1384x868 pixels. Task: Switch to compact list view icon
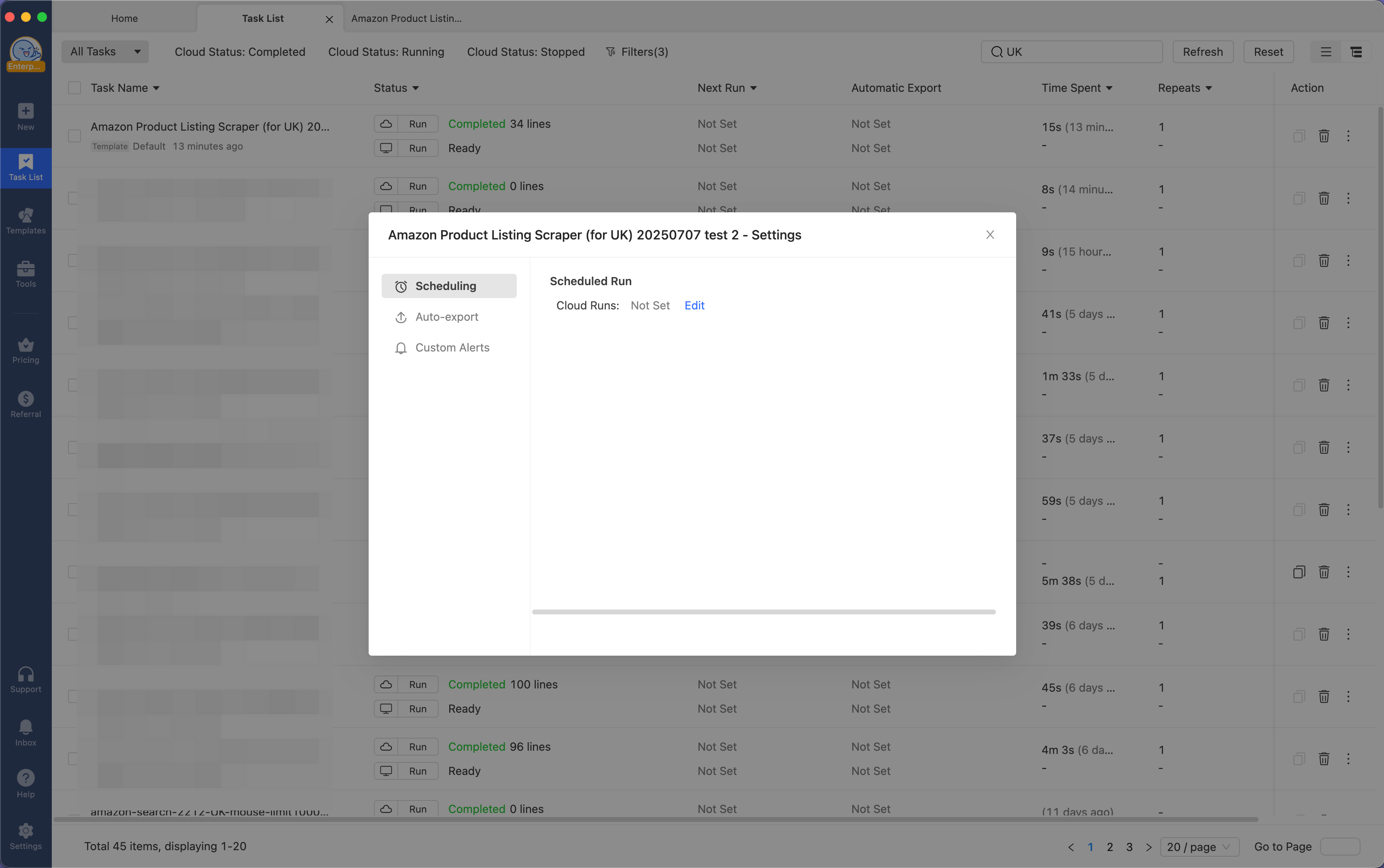click(1325, 52)
